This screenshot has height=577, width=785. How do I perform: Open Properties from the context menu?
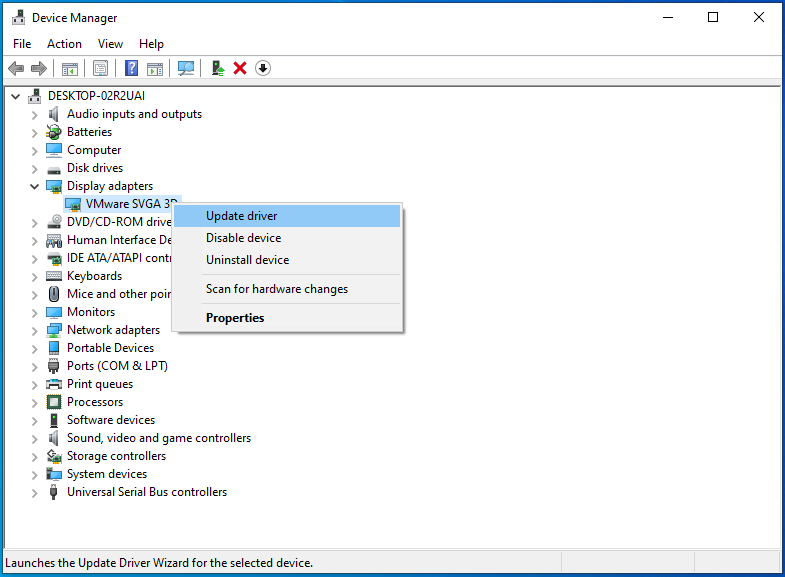coord(235,318)
